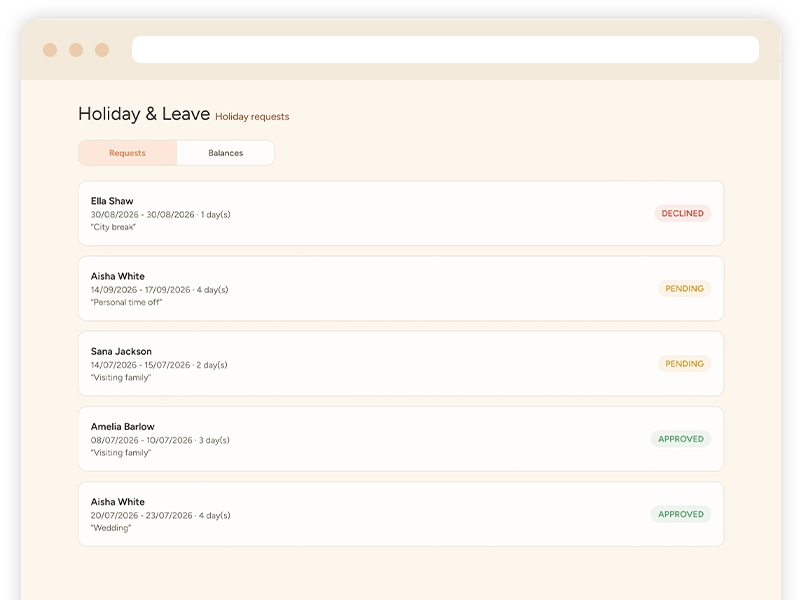This screenshot has width=800, height=600.
Task: Click the date range 14/09/2026 - 17/09/2026
Action: tap(140, 290)
